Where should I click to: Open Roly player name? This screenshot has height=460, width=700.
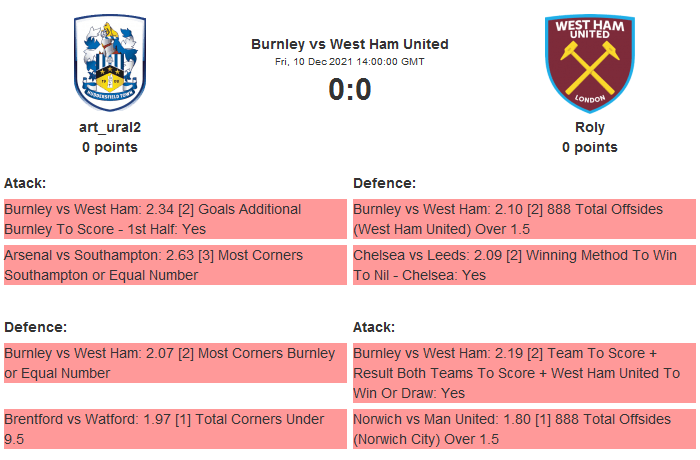click(x=590, y=127)
